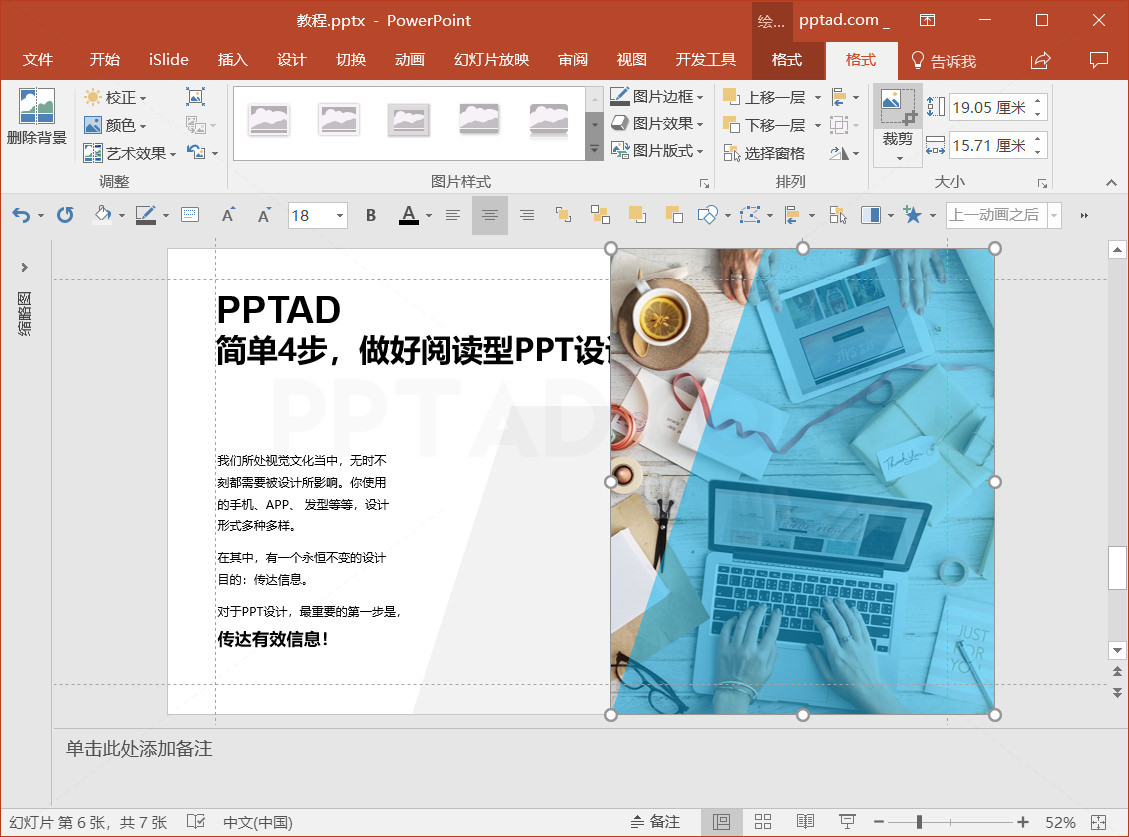Click the zoom slider handle

tap(919, 822)
